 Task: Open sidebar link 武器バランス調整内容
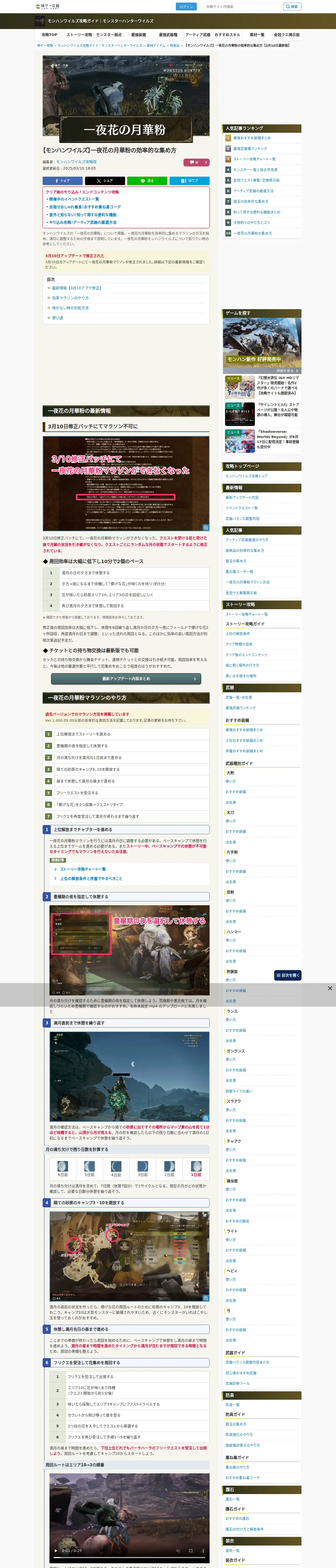click(x=243, y=518)
